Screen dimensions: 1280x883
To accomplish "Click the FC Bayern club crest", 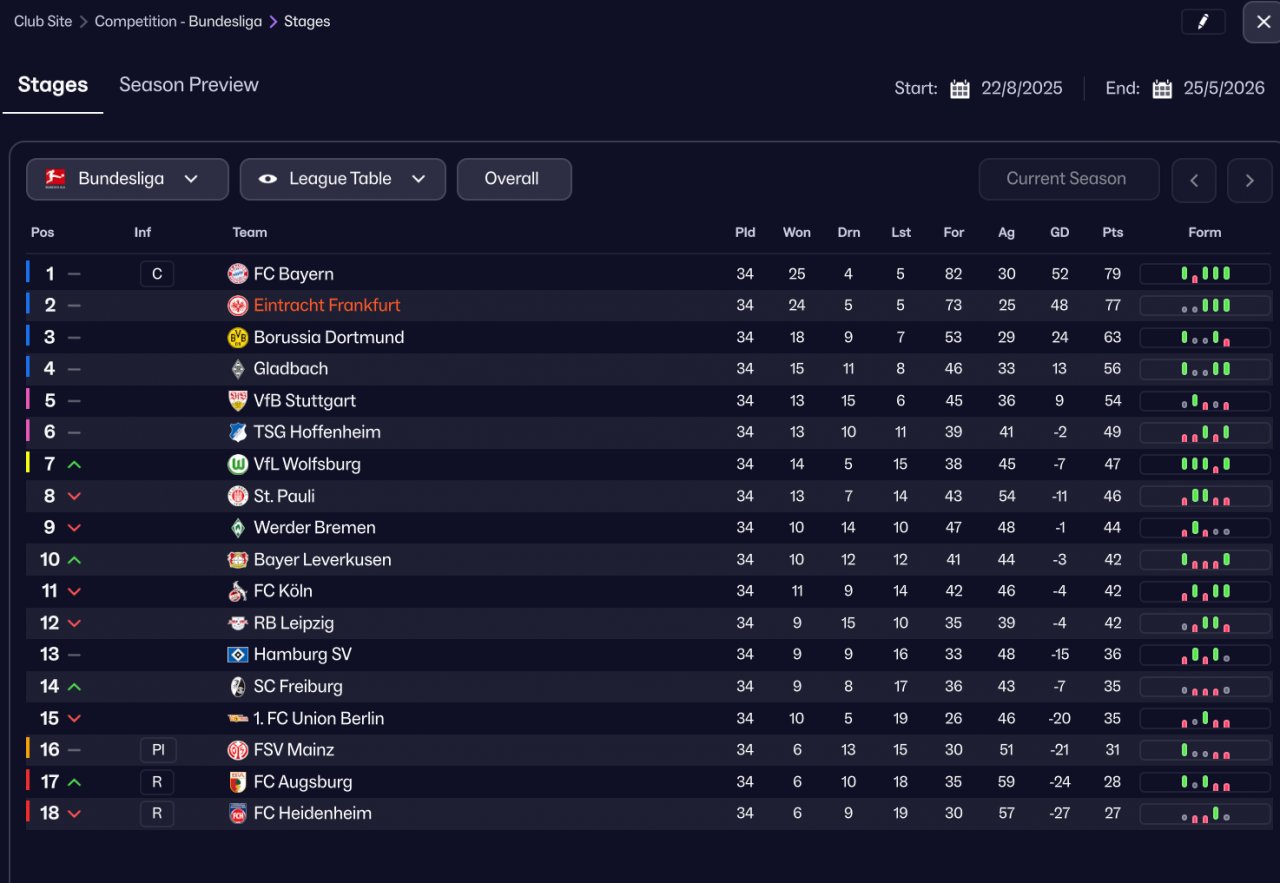I will click(238, 274).
